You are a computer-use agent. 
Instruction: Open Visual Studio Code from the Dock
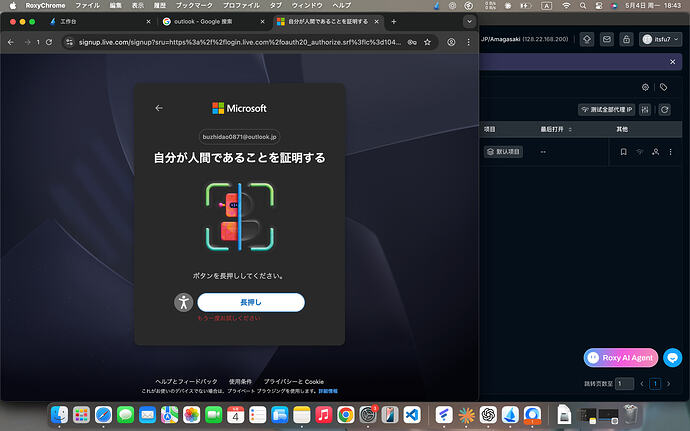412,414
